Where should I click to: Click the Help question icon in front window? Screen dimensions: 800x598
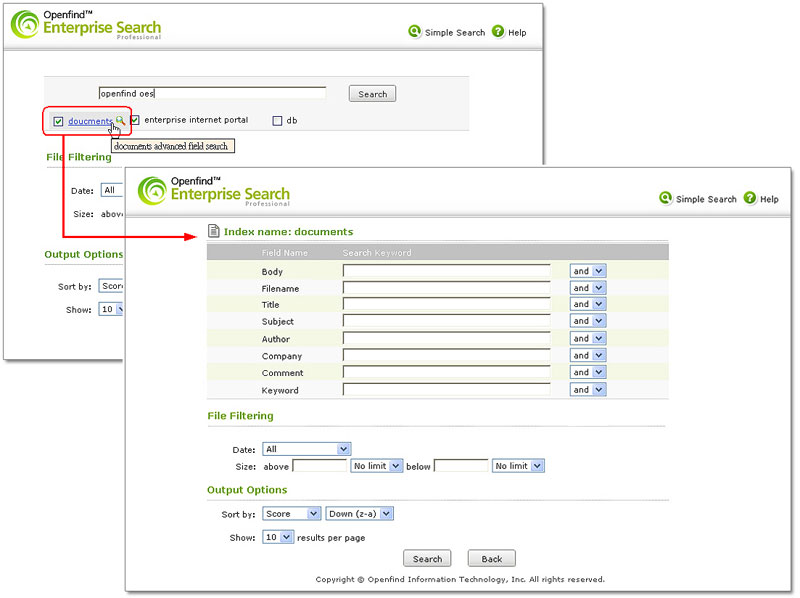[749, 198]
